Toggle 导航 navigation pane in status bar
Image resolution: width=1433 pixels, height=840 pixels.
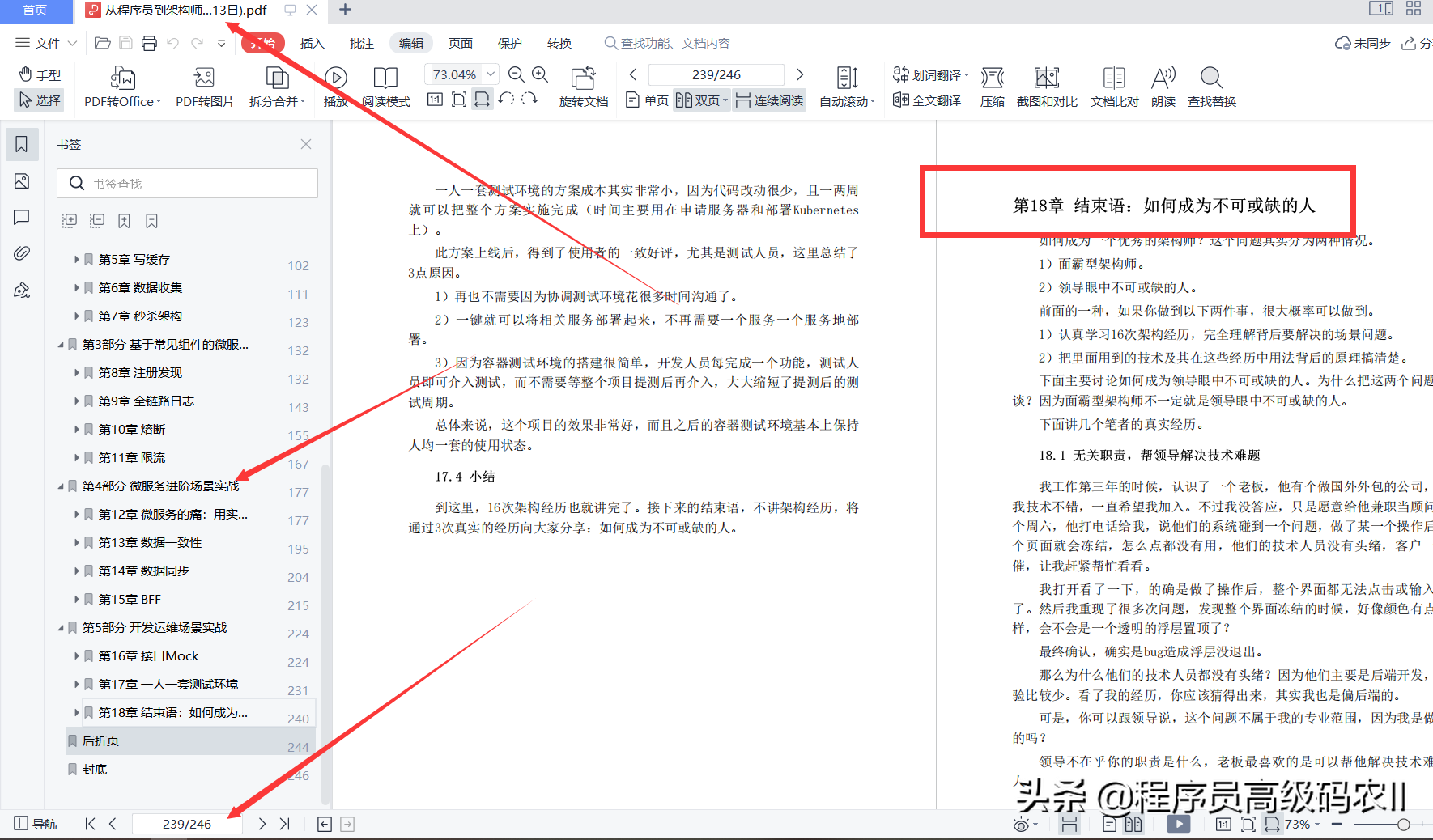tap(36, 824)
